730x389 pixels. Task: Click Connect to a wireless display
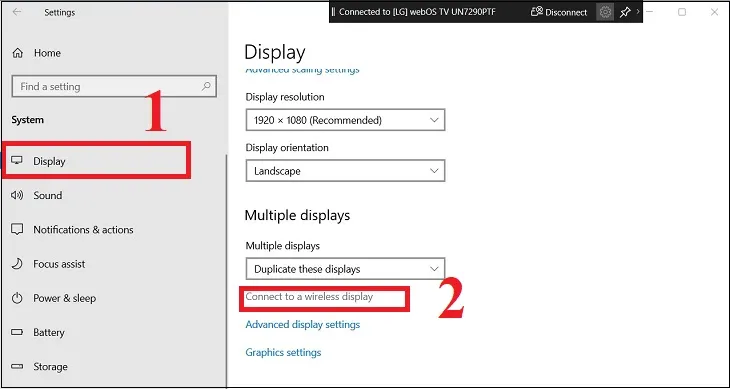(309, 297)
